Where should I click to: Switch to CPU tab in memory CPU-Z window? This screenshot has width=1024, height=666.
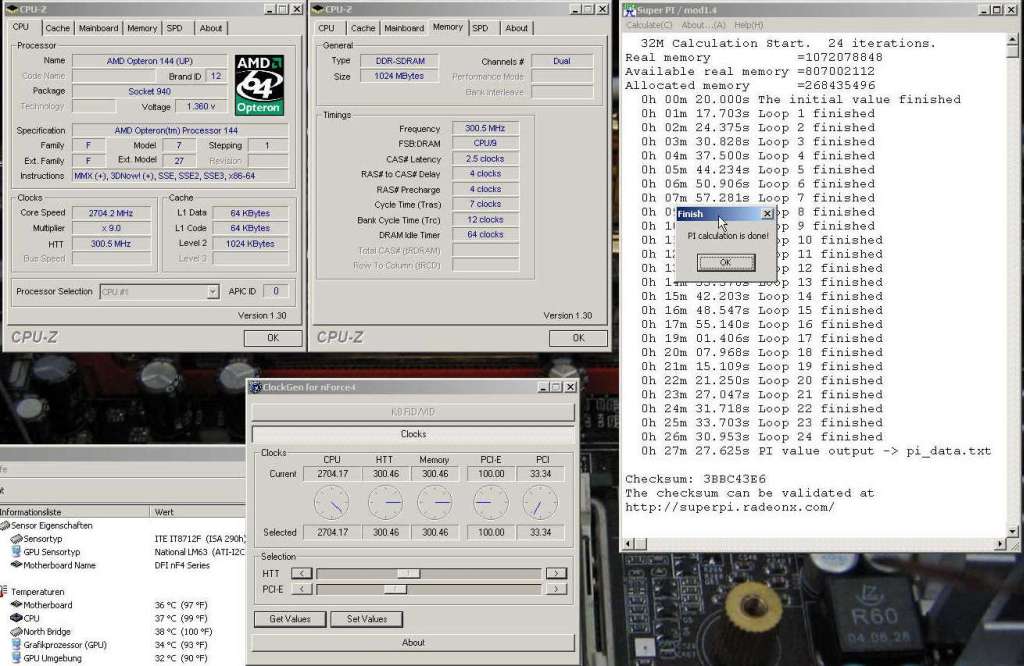click(327, 28)
